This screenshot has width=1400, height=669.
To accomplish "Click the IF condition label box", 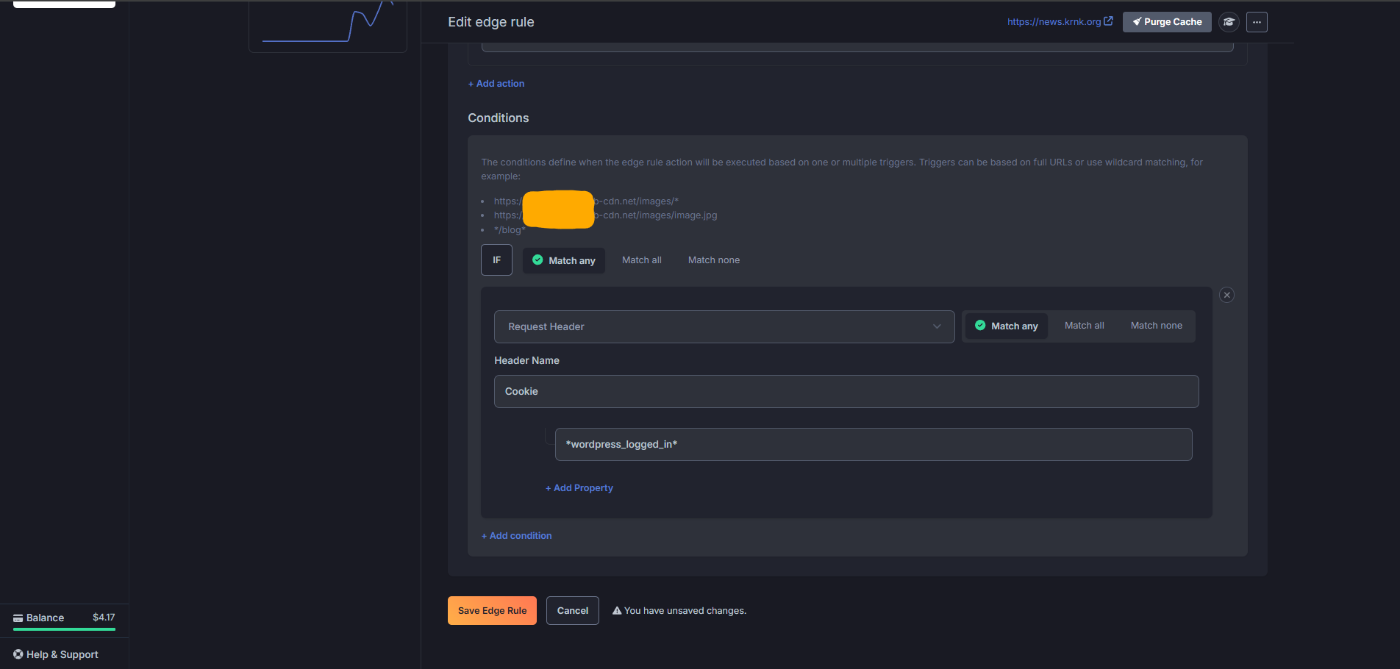I will tap(497, 260).
